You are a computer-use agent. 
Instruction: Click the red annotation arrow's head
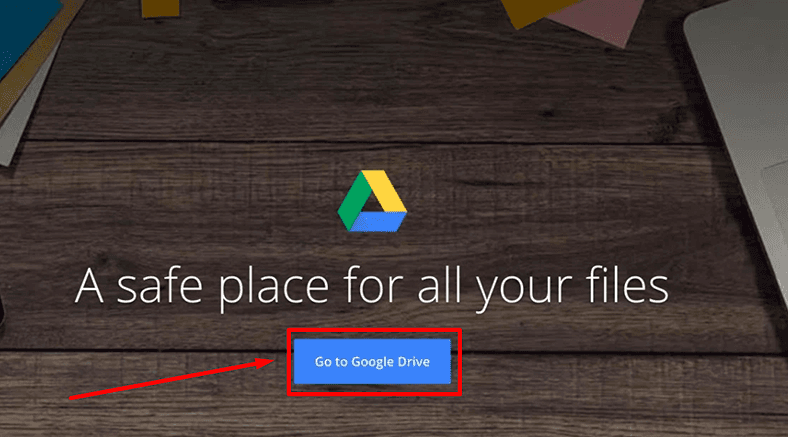pyautogui.click(x=265, y=362)
